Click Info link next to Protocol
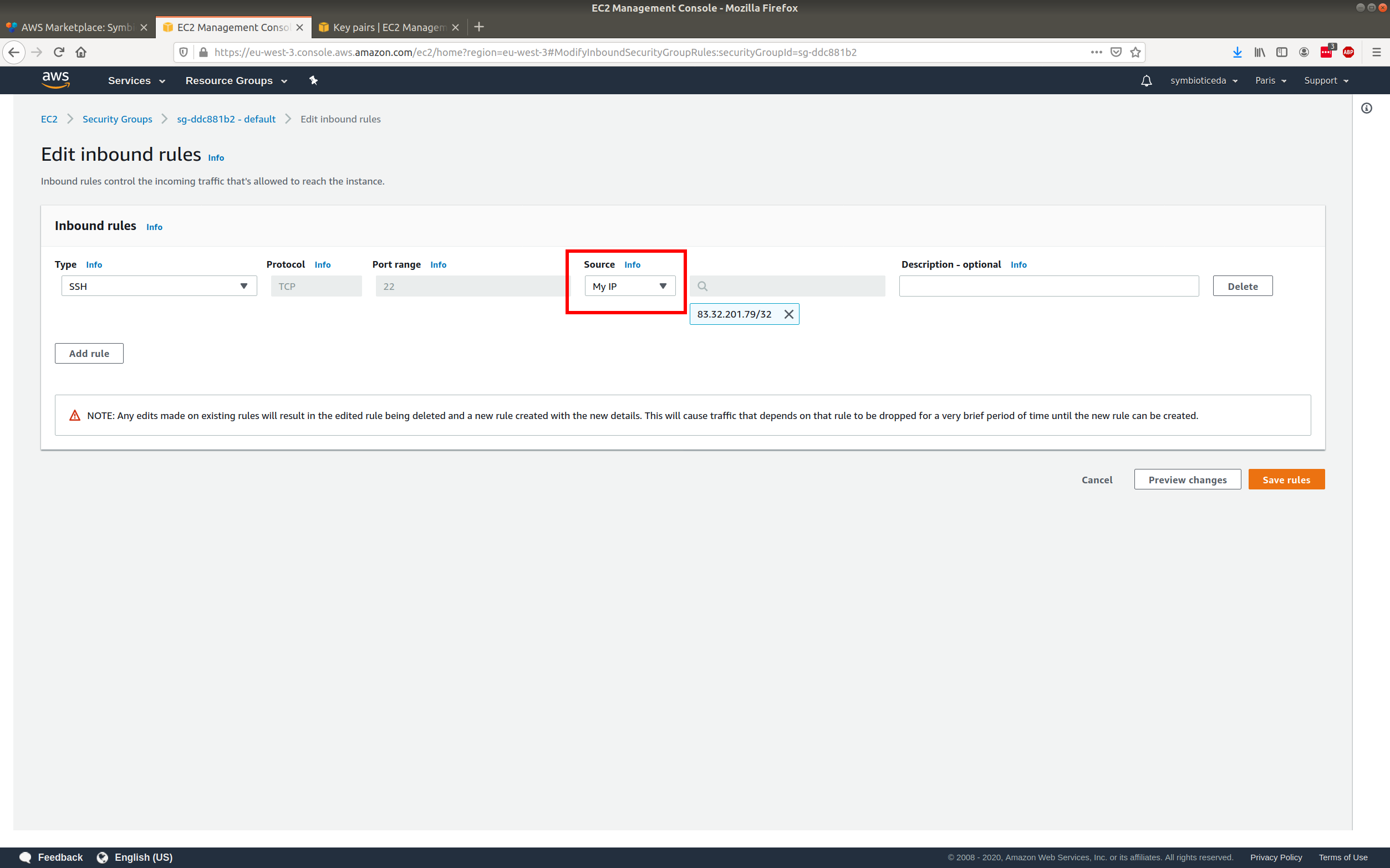Image resolution: width=1390 pixels, height=868 pixels. tap(323, 264)
